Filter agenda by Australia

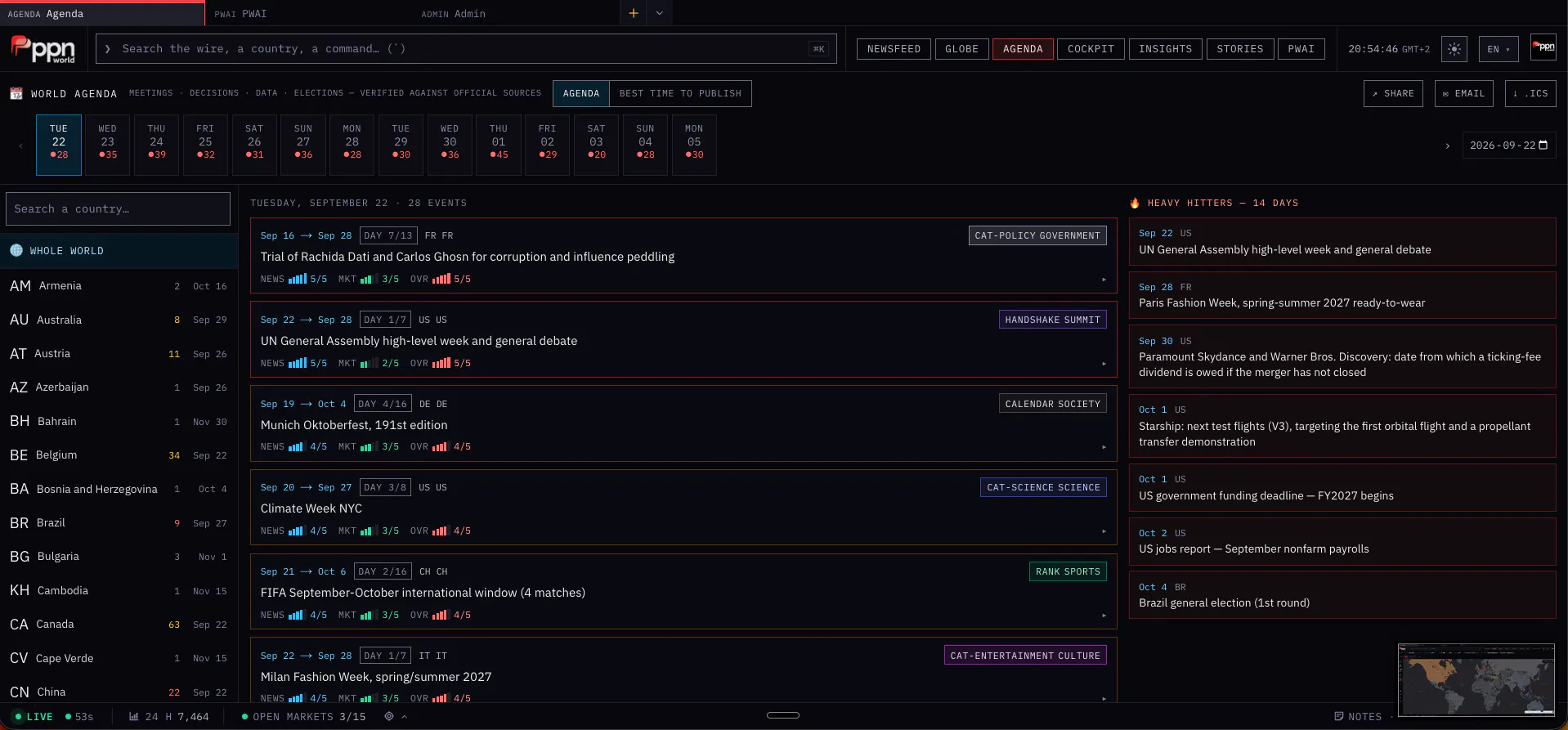[119, 320]
